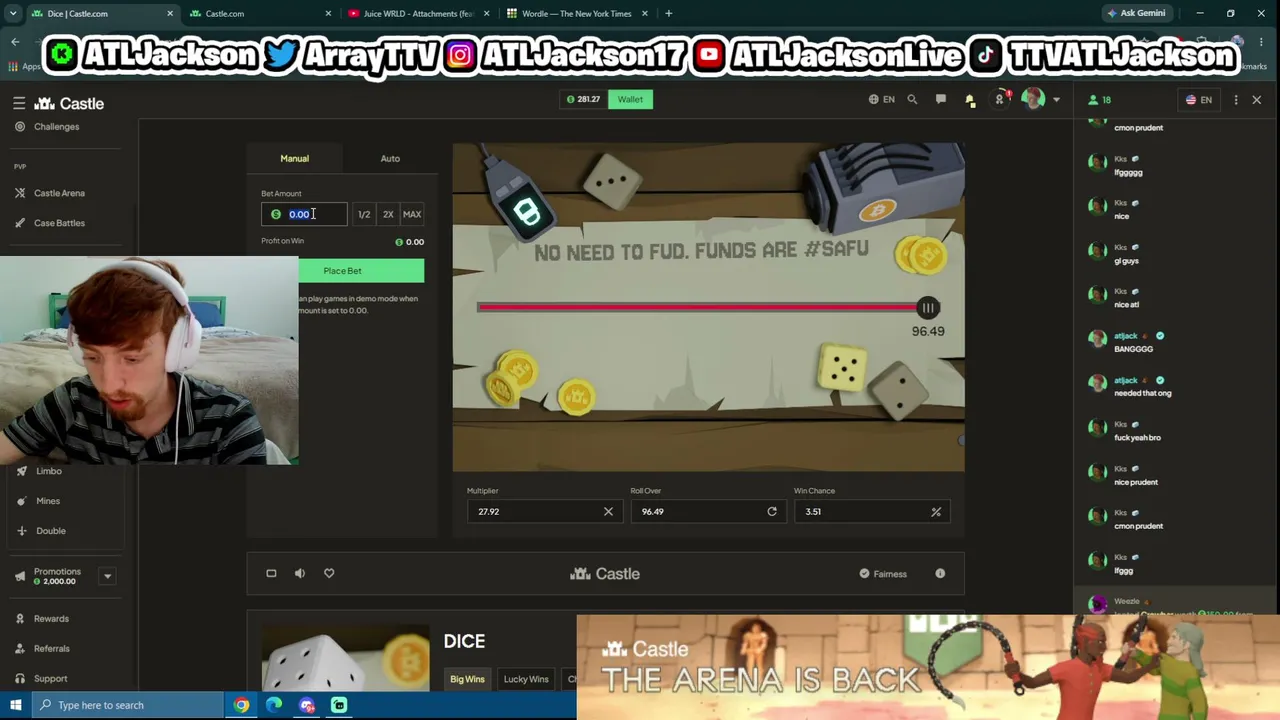Double the bet with 2X button

coord(388,214)
